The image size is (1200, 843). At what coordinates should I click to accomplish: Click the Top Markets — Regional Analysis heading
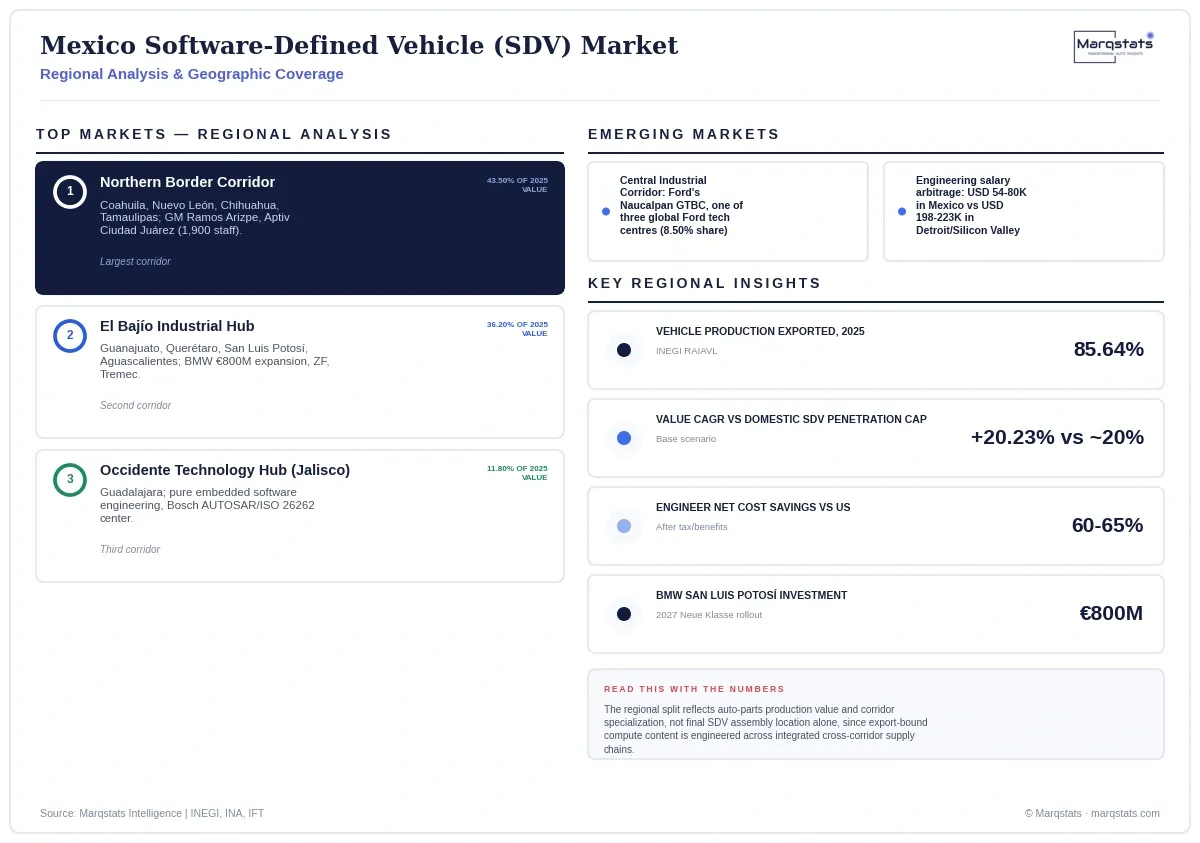[x=214, y=134]
